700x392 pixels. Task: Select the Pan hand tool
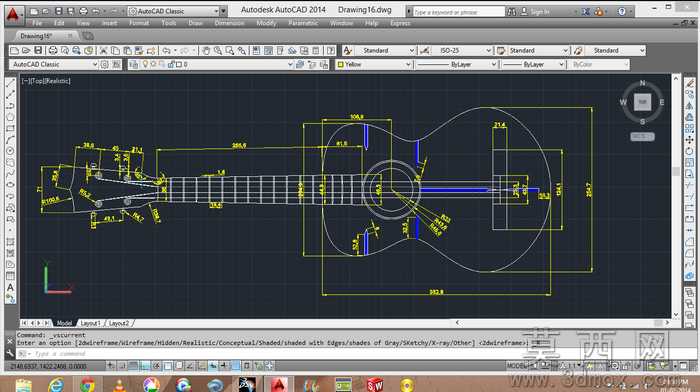click(206, 50)
